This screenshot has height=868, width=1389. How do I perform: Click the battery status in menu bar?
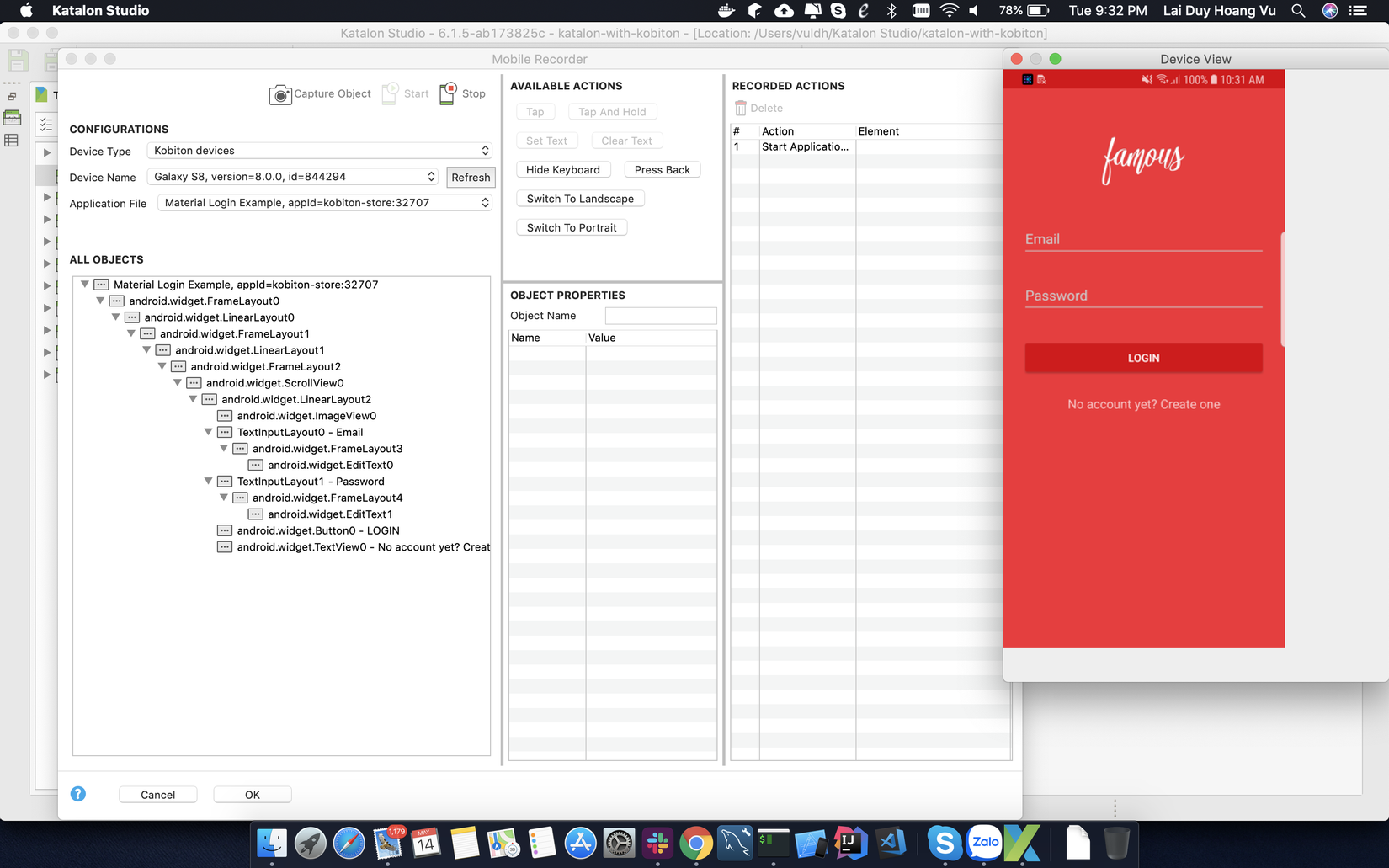pos(1024,10)
